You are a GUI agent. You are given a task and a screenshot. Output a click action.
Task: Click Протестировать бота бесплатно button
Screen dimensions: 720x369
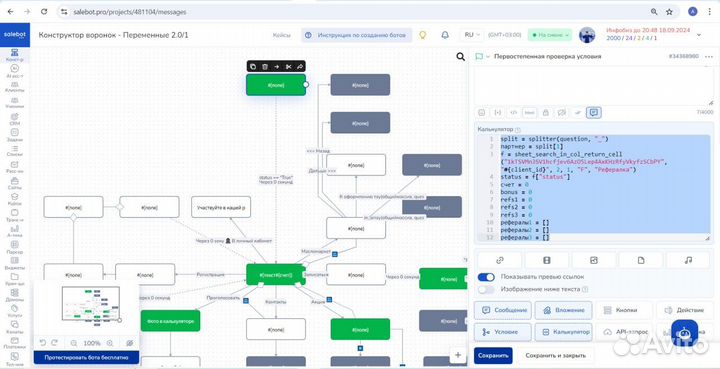(86, 357)
